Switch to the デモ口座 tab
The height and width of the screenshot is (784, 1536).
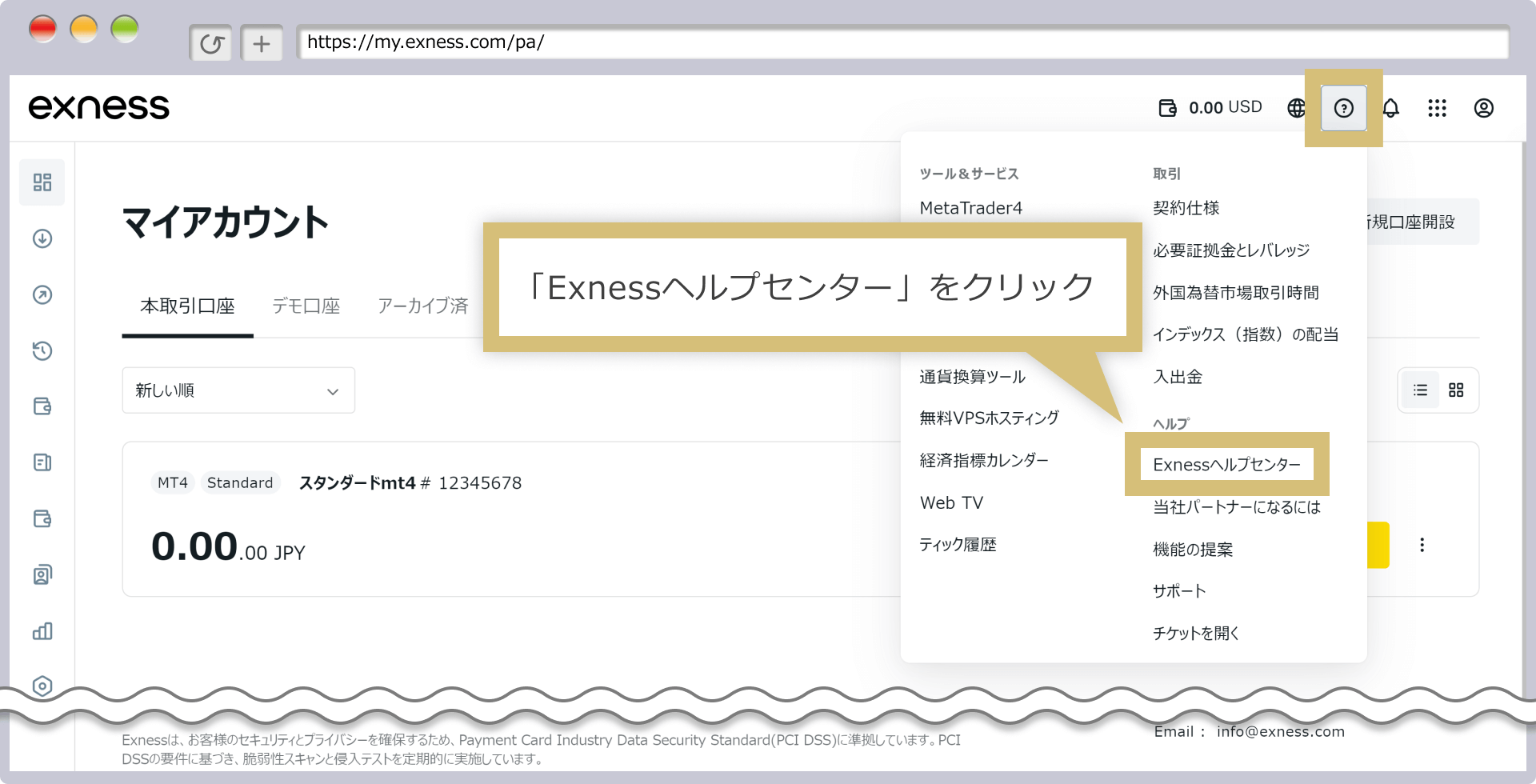coord(306,306)
